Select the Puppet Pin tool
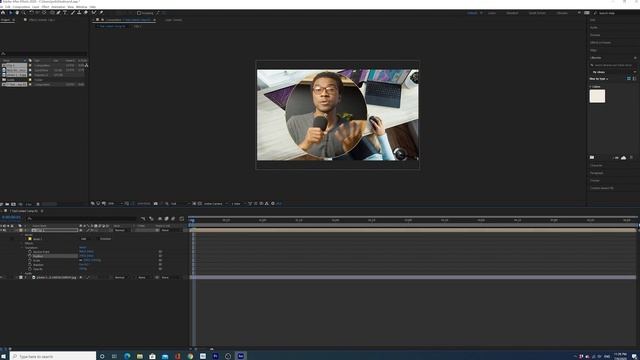This screenshot has width=640, height=360. 101,13
